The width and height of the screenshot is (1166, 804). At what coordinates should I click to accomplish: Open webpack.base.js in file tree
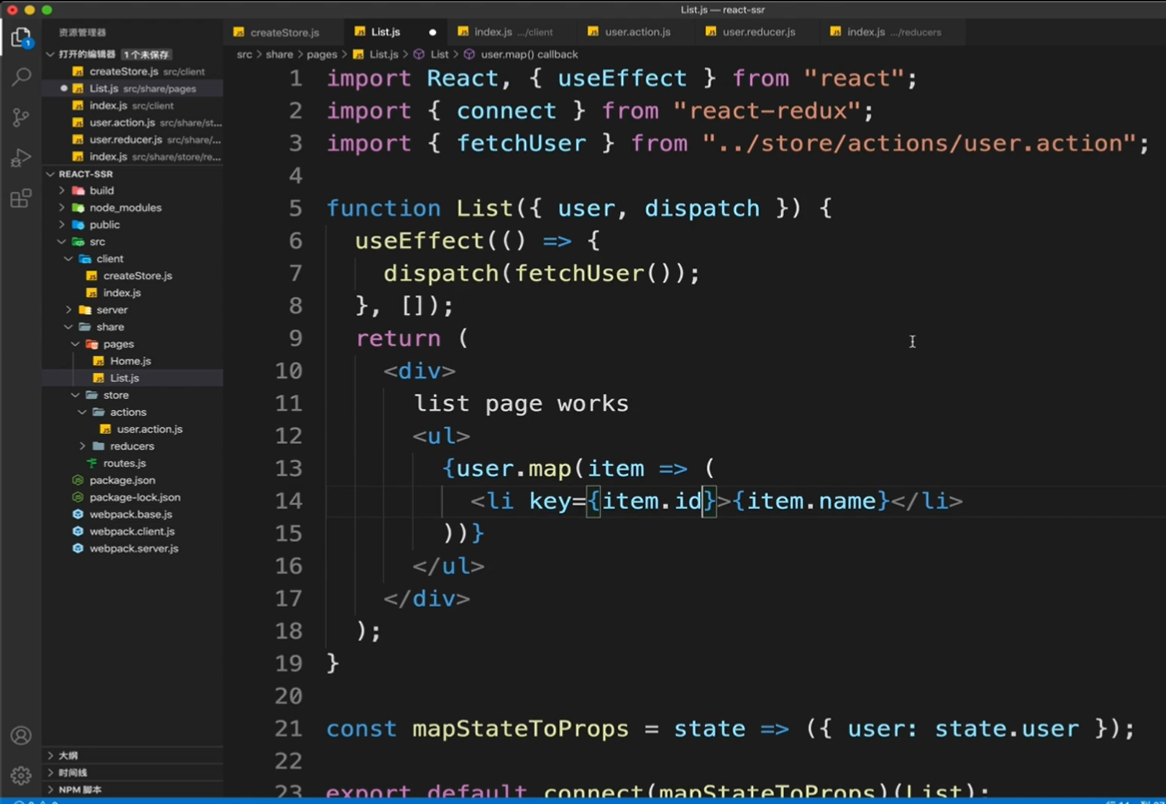pos(133,515)
